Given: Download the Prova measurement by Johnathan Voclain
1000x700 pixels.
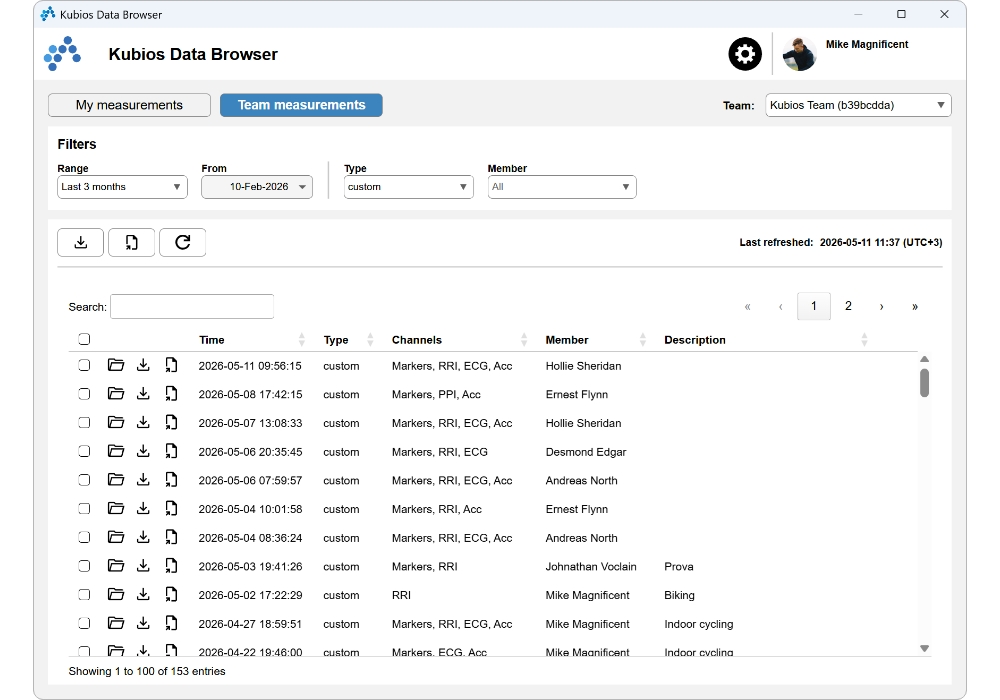Looking at the screenshot, I should click(143, 566).
